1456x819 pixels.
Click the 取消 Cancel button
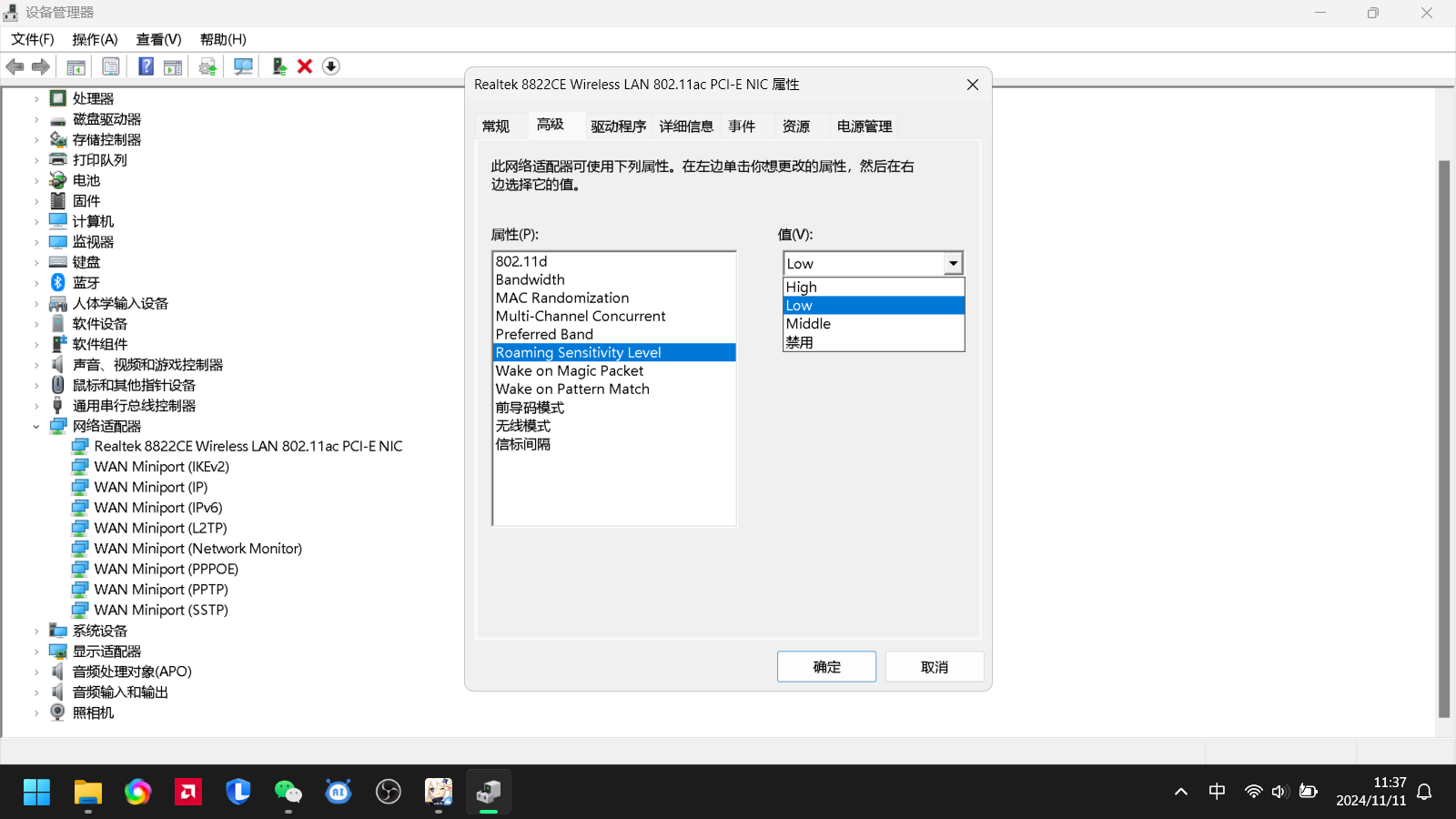(935, 667)
